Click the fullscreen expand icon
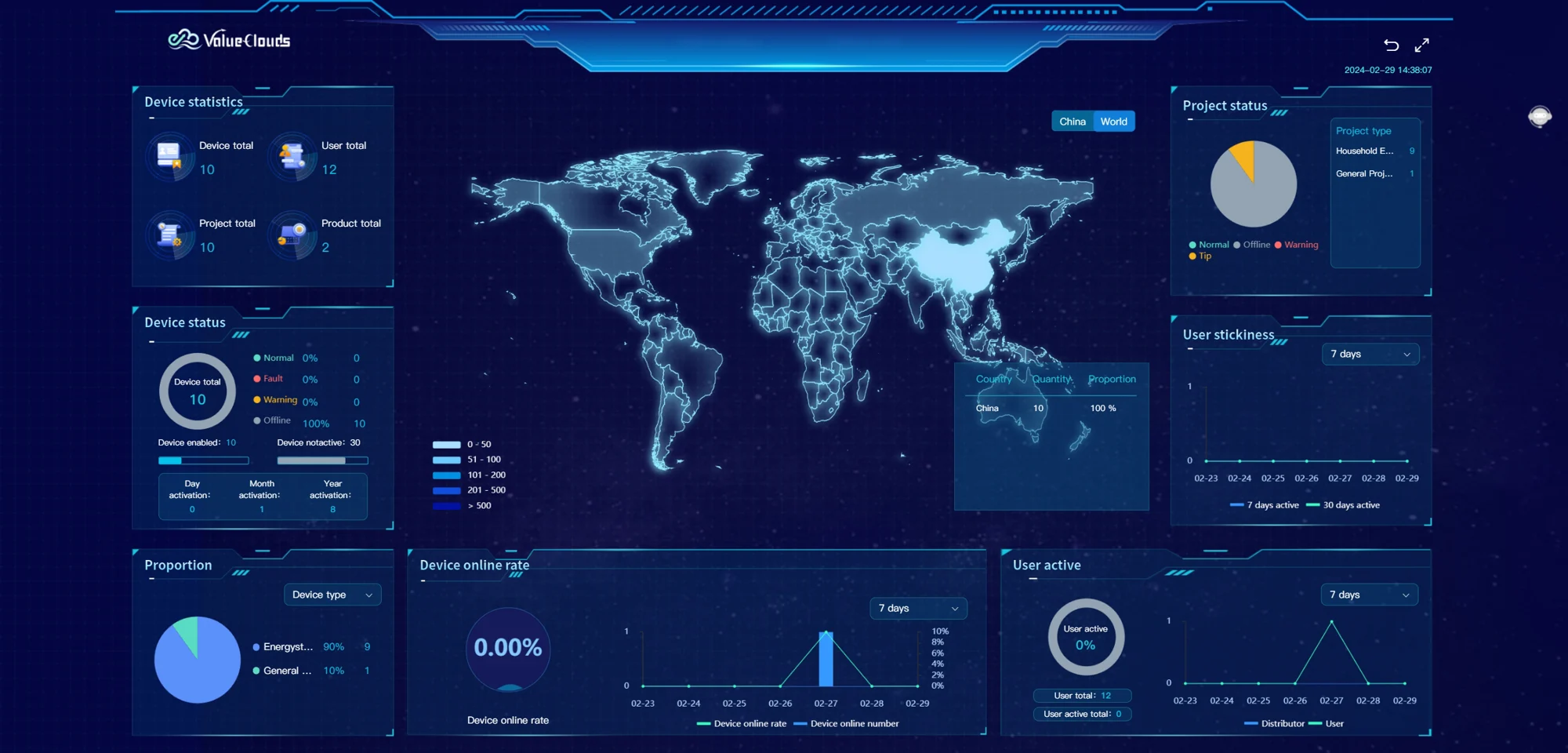 pyautogui.click(x=1421, y=45)
